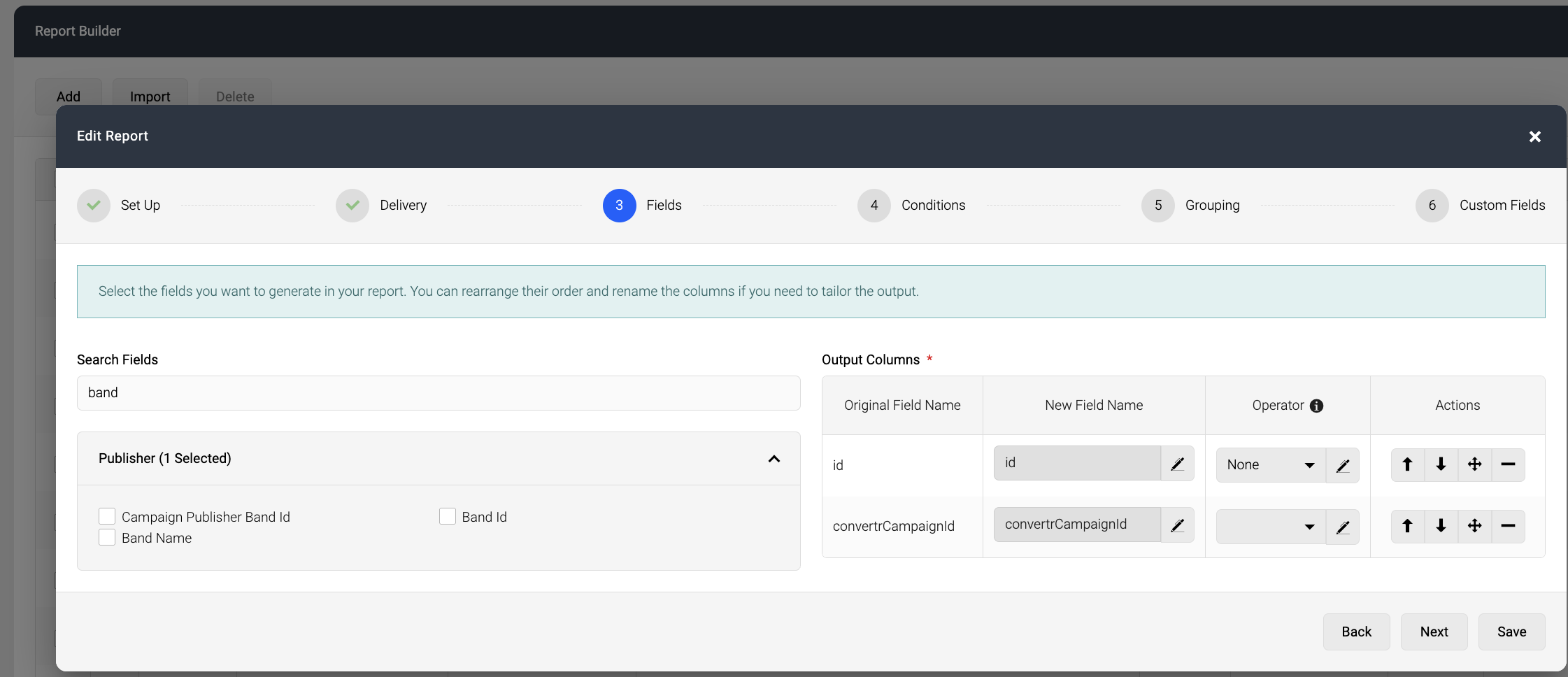The image size is (1568, 677).
Task: Click the drag-move handle for convertrCampaignId row
Action: pos(1474,526)
